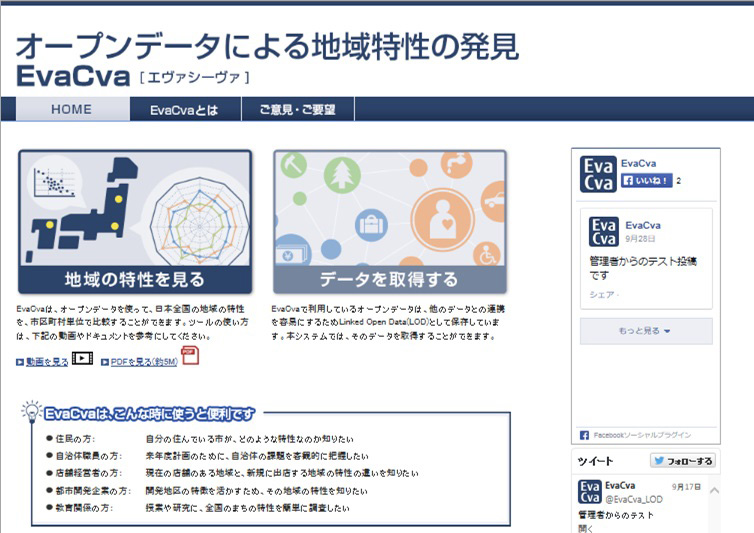The height and width of the screenshot is (533, 754).
Task: Click the tweet timeline scroll-up arrow
Action: click(713, 491)
